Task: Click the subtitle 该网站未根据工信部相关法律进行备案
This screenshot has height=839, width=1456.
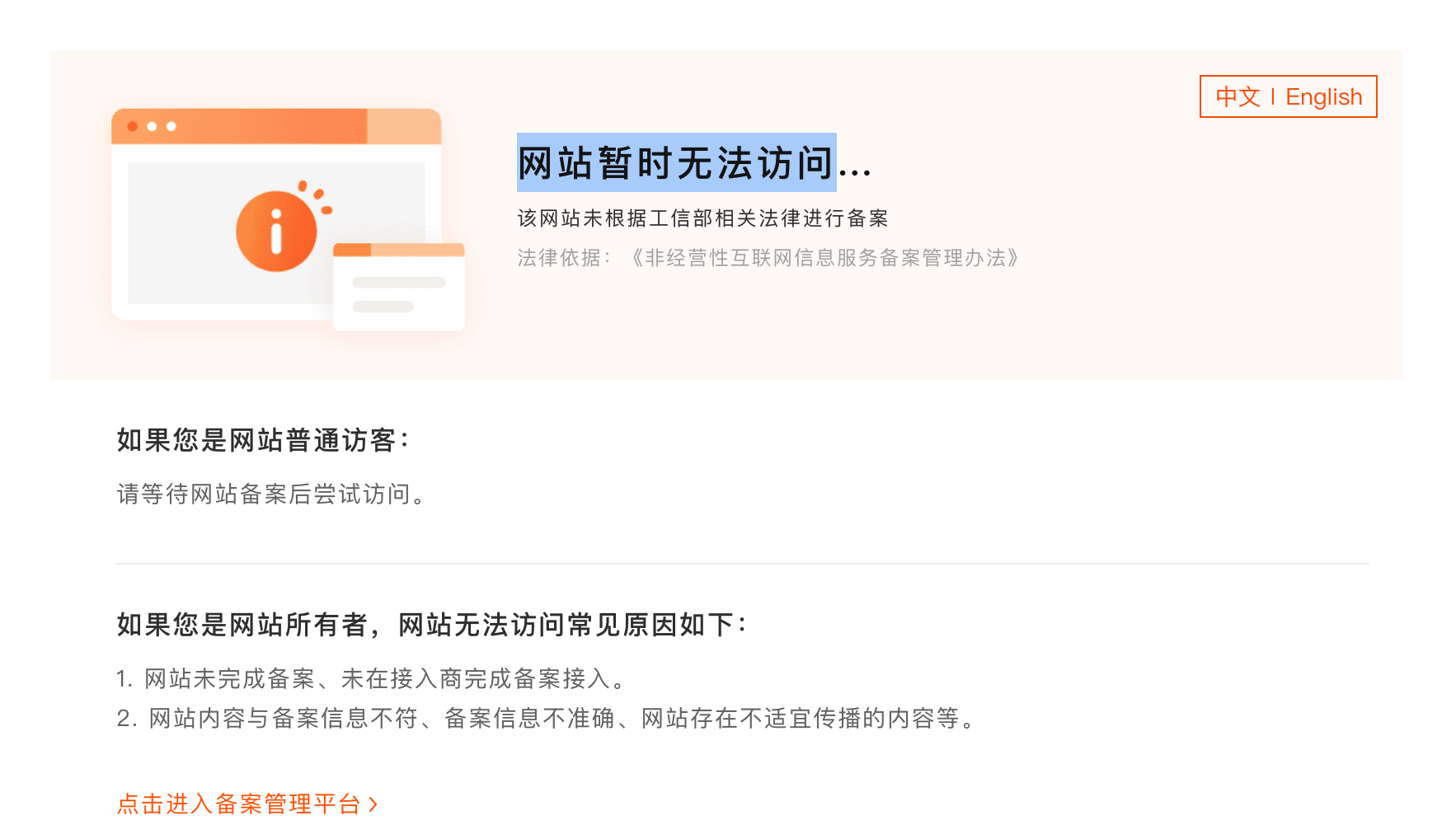Action: [x=702, y=218]
